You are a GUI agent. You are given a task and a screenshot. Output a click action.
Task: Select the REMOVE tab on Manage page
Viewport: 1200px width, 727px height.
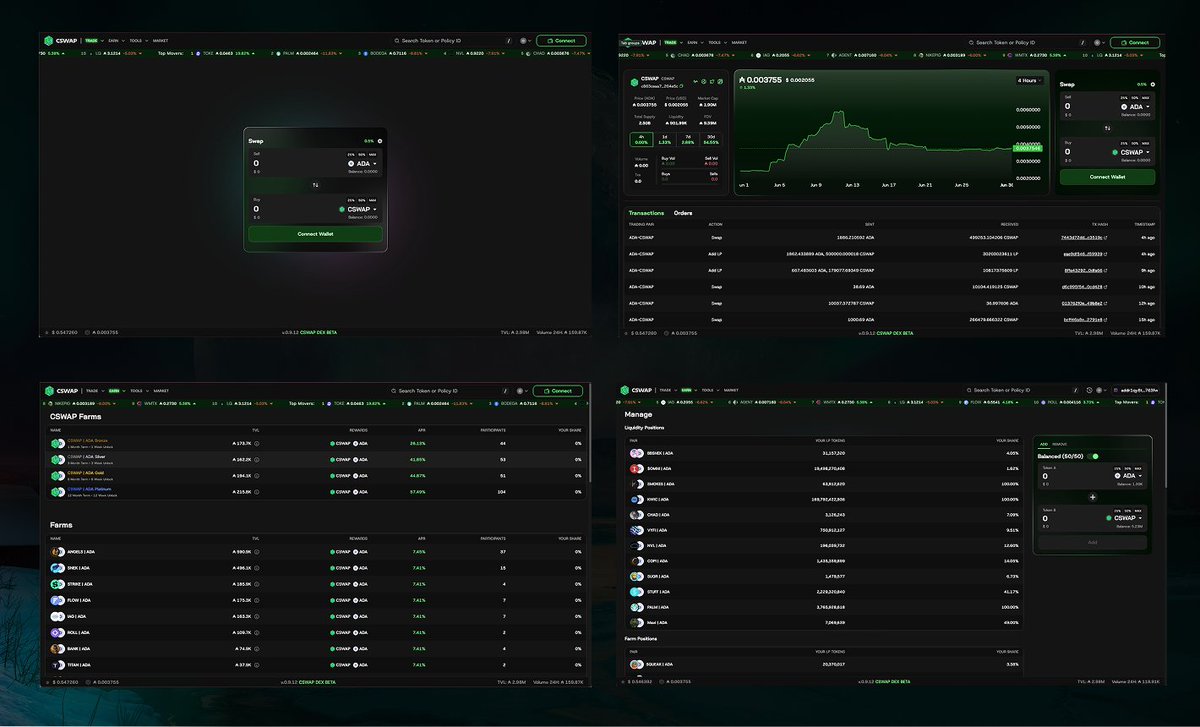pyautogui.click(x=1060, y=443)
